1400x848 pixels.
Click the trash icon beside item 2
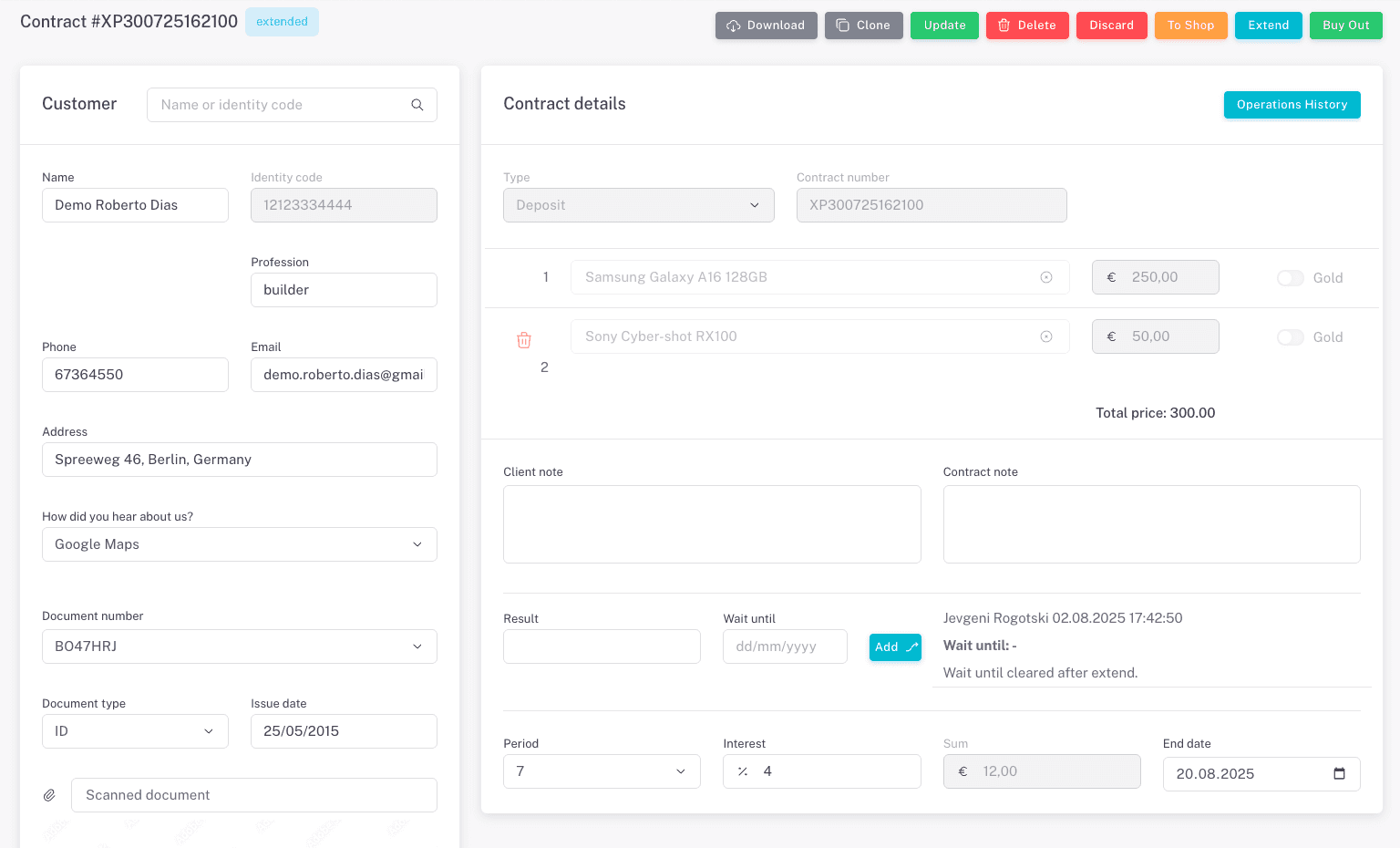(x=524, y=340)
